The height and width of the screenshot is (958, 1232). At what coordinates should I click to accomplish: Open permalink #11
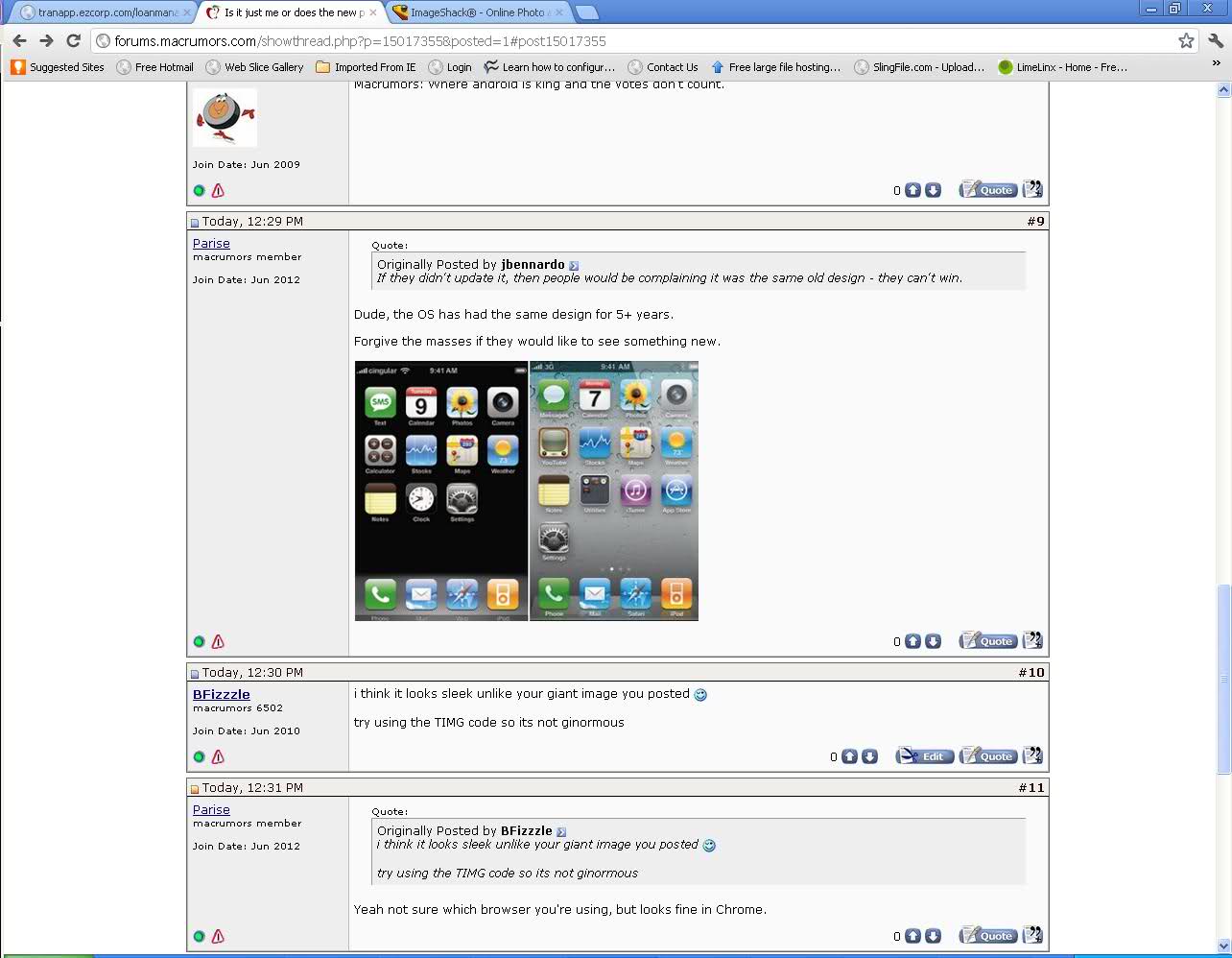tap(1031, 787)
